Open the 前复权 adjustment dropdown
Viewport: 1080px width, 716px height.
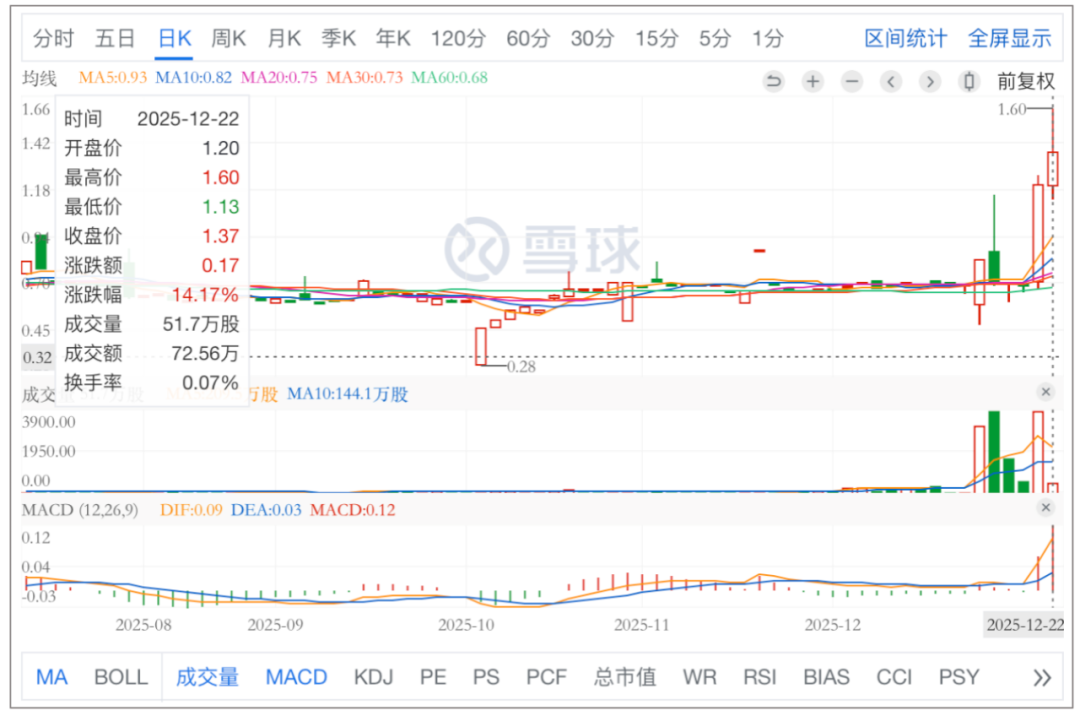1025,82
